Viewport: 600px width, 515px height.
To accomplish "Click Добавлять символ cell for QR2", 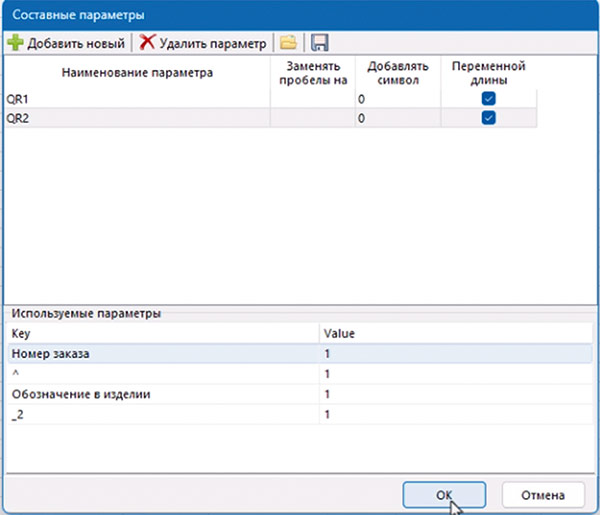I will [397, 118].
